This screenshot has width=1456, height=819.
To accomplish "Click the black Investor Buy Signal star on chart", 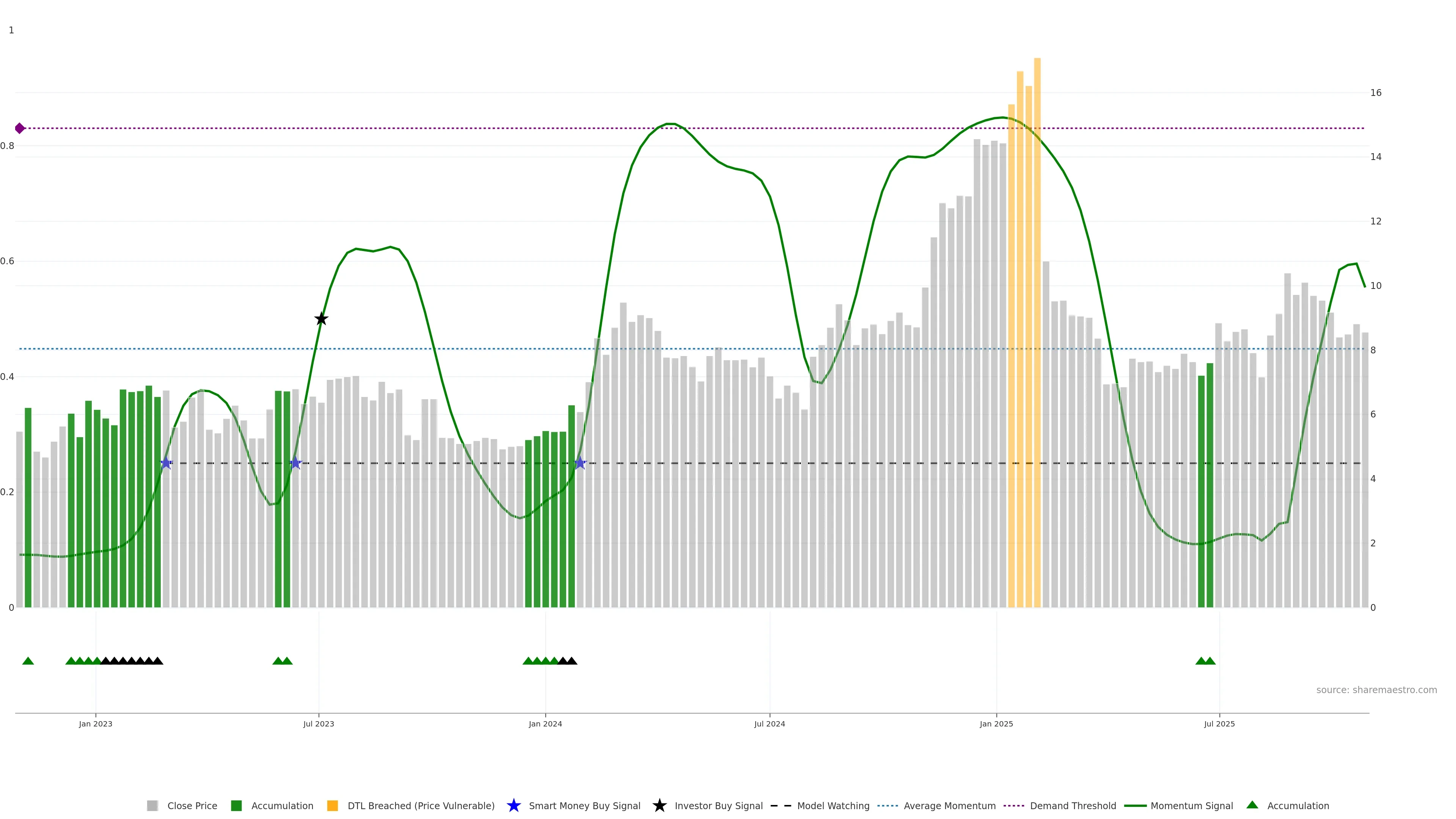I will pos(321,319).
